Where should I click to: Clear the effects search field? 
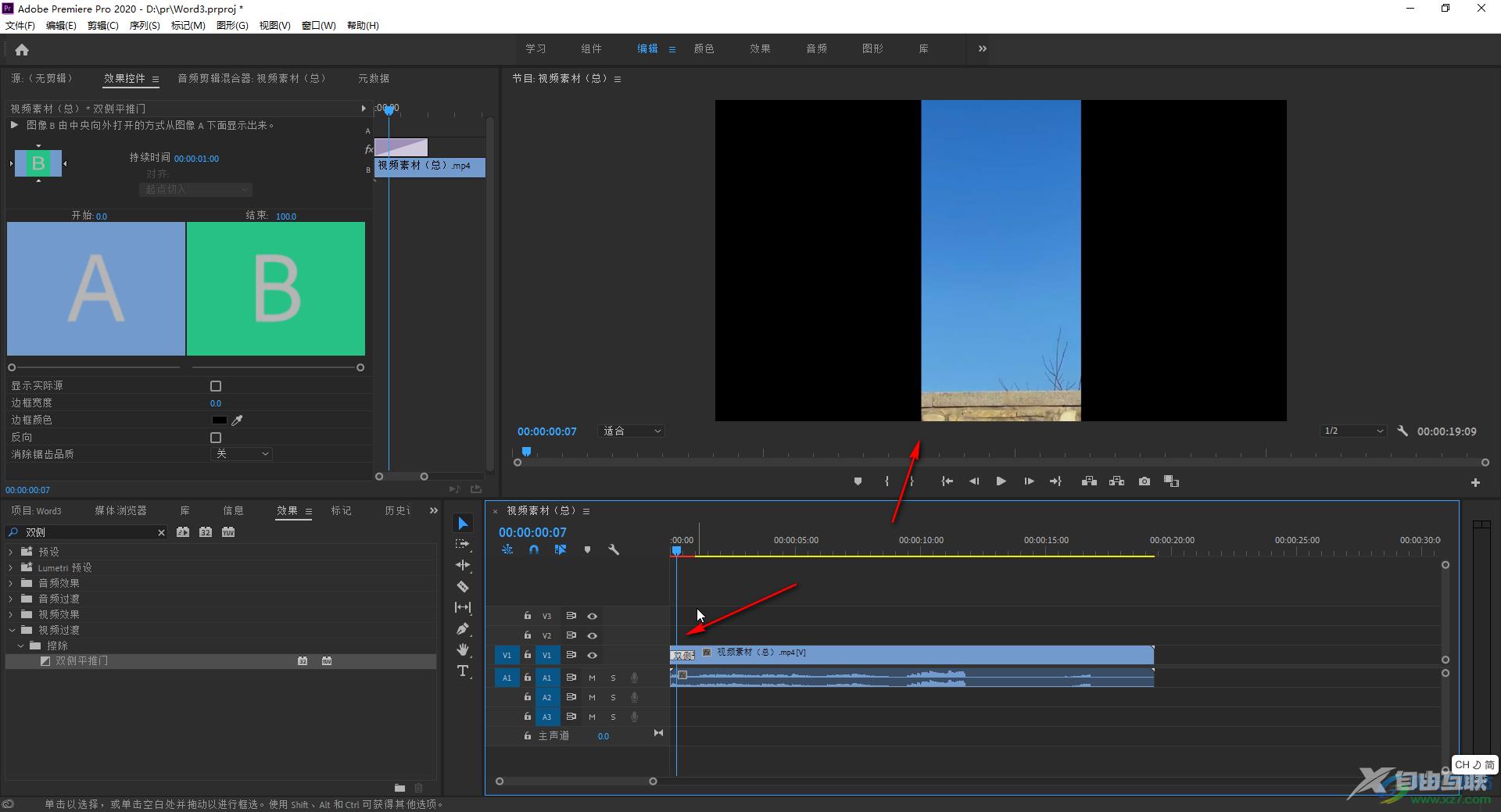(161, 533)
